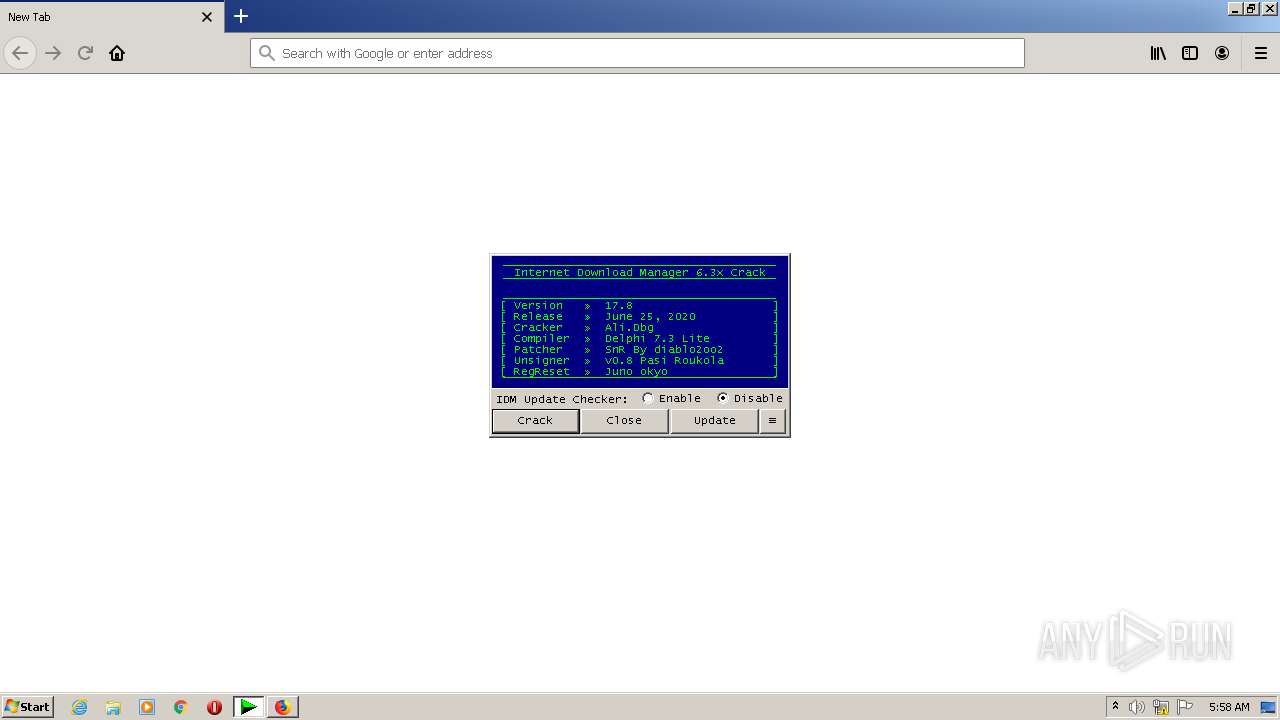The height and width of the screenshot is (720, 1280).
Task: Click the volume speaker tray icon
Action: 1137,707
